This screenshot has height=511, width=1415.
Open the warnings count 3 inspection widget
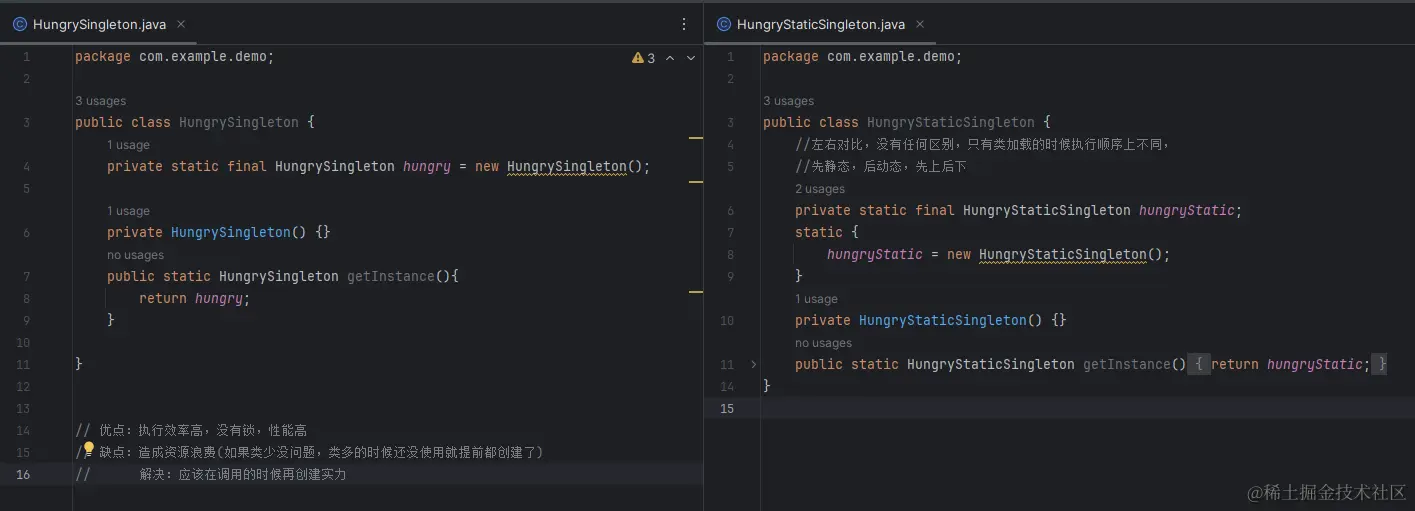click(x=644, y=58)
